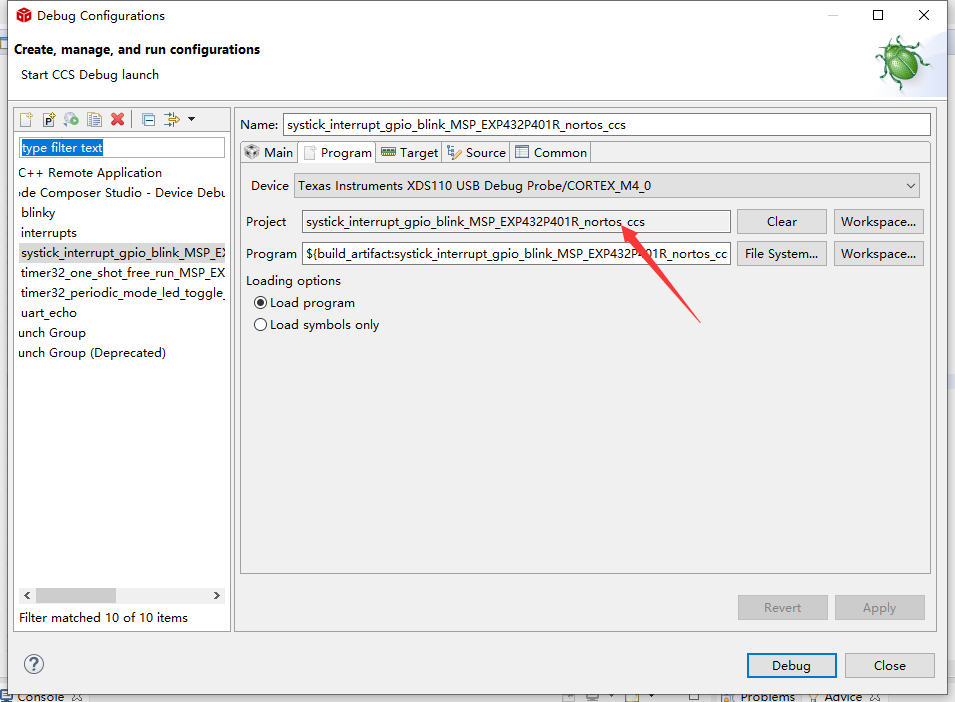
Task: Select the Load symbols only option
Action: click(x=260, y=324)
